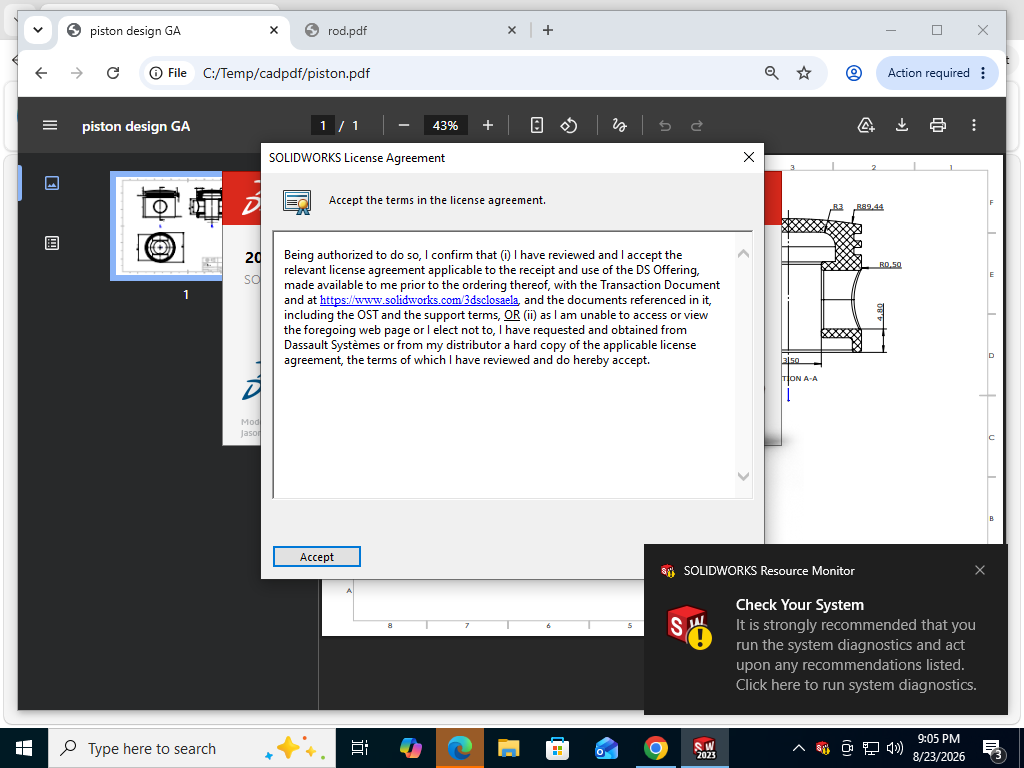Image resolution: width=1024 pixels, height=768 pixels.
Task: Open Windows Start menu
Action: point(24,748)
